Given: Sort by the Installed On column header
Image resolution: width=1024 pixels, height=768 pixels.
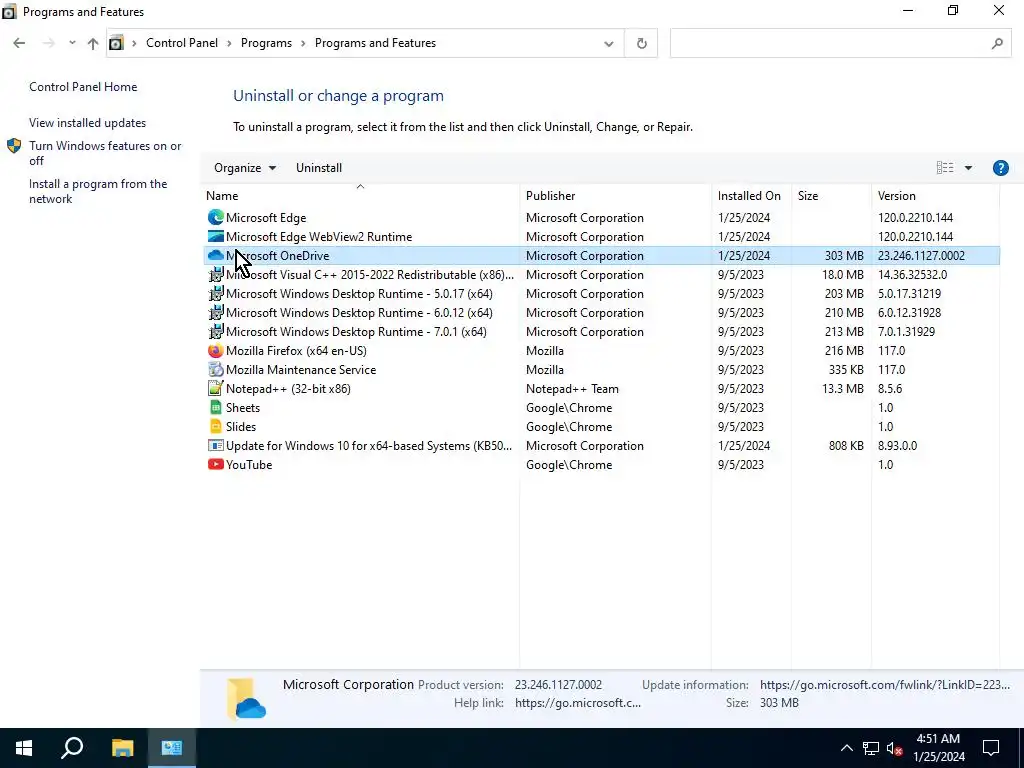Looking at the screenshot, I should 752,196.
